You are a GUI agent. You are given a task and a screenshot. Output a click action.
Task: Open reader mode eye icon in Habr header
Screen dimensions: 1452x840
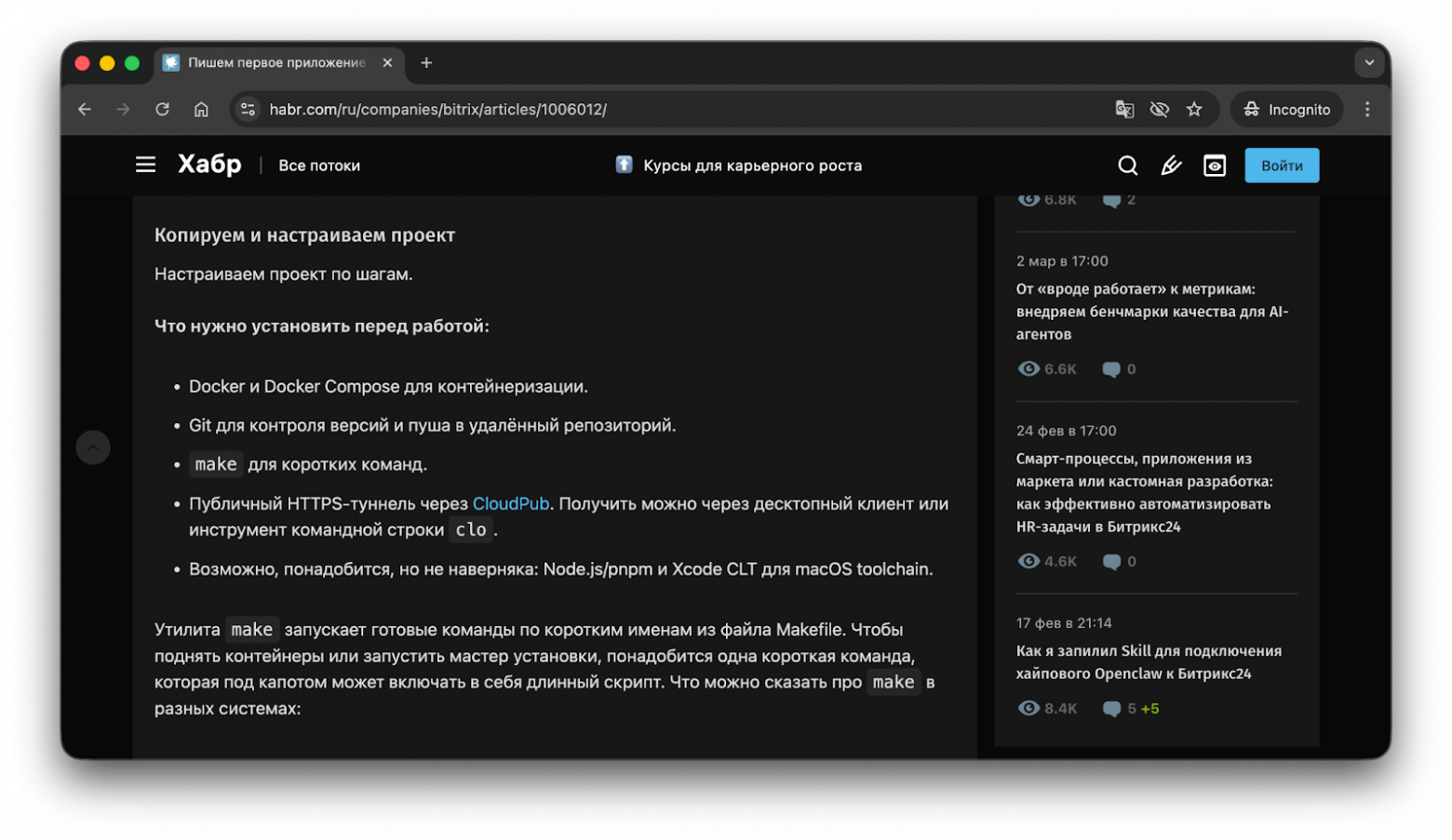[x=1215, y=165]
